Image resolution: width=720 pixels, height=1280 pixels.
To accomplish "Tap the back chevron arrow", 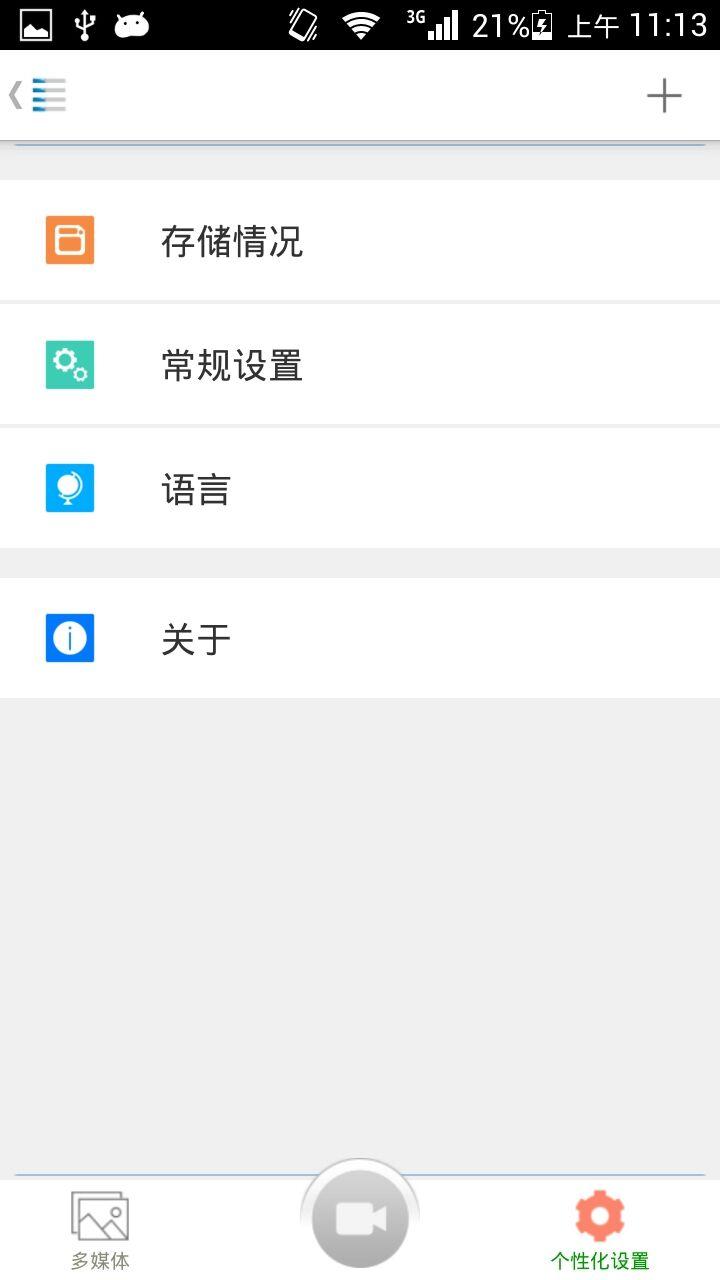I will pos(15,95).
